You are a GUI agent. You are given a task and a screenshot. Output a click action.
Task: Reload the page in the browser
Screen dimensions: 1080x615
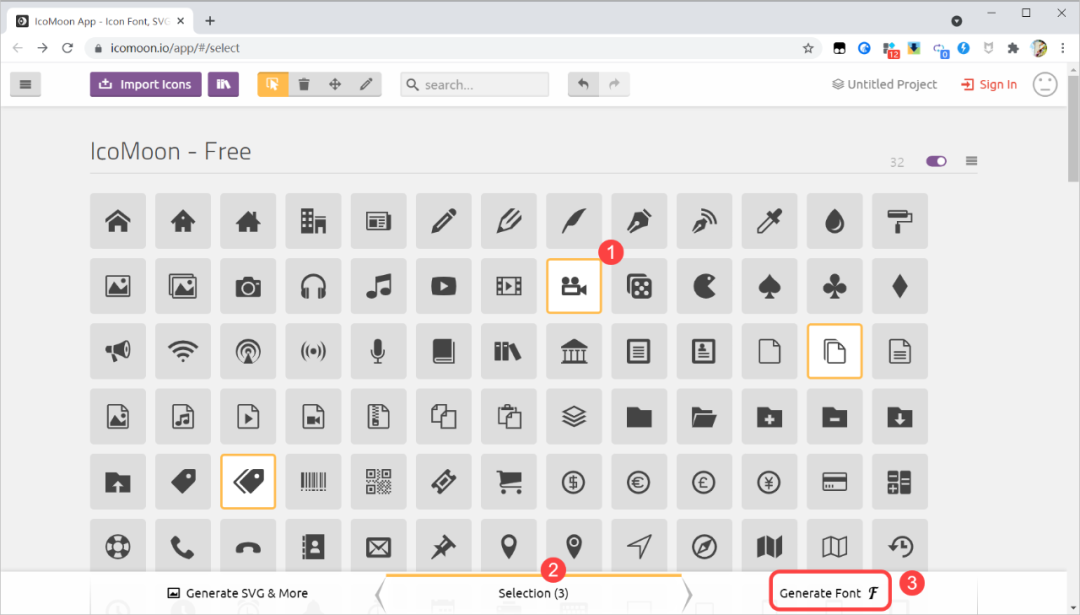(x=68, y=48)
